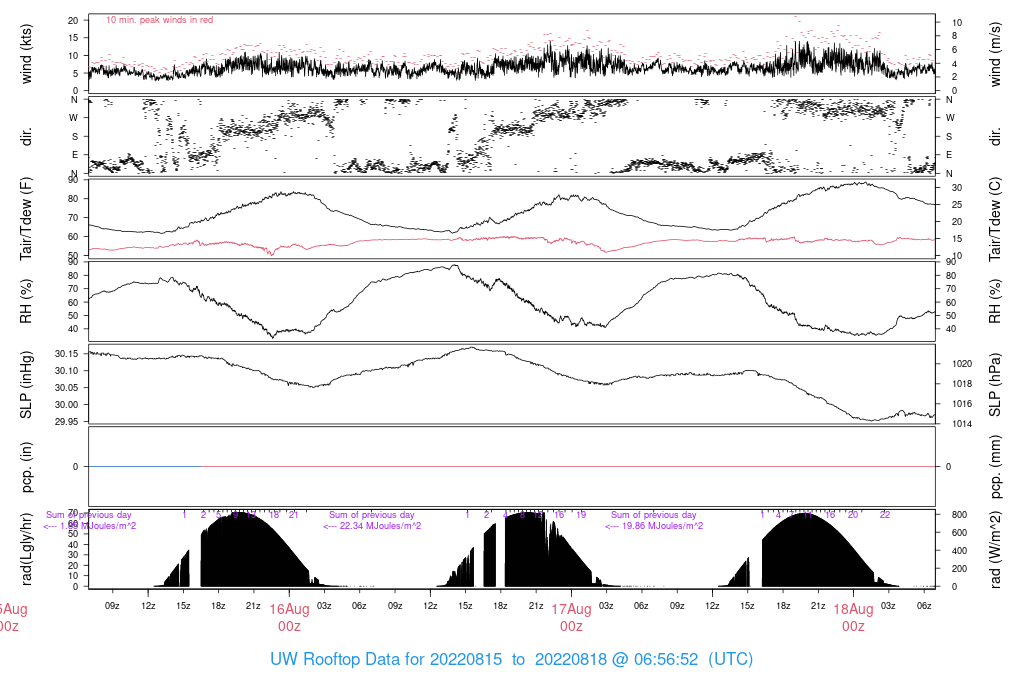1024x700 pixels.
Task: Click the 30.15 tick on SLP axis
Action: click(67, 354)
